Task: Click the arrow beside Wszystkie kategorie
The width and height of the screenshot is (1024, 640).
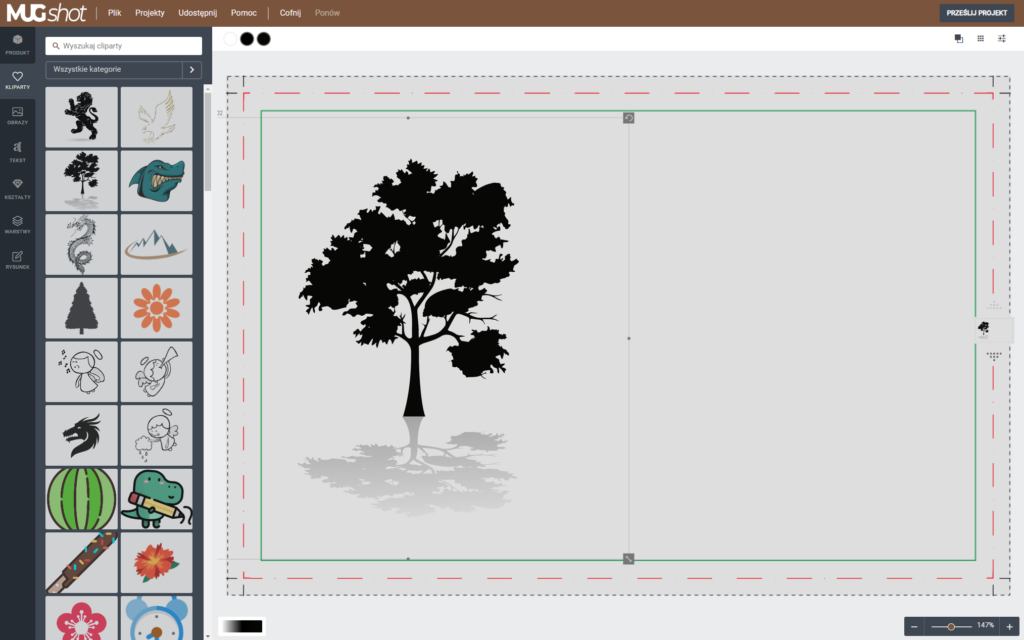Action: pos(192,70)
